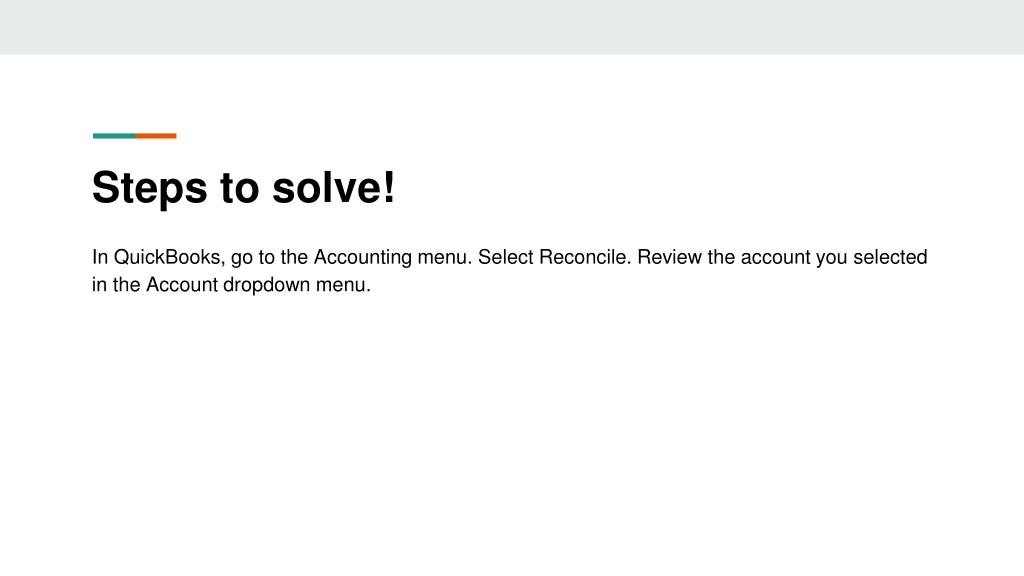This screenshot has height=576, width=1024.
Task: Click the word 'QuickBooks' in the paragraph
Action: click(x=169, y=257)
